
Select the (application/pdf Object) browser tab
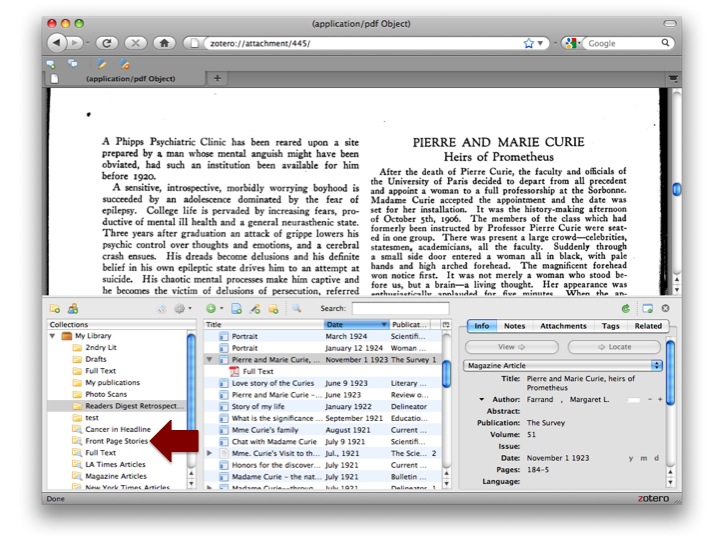coord(125,79)
